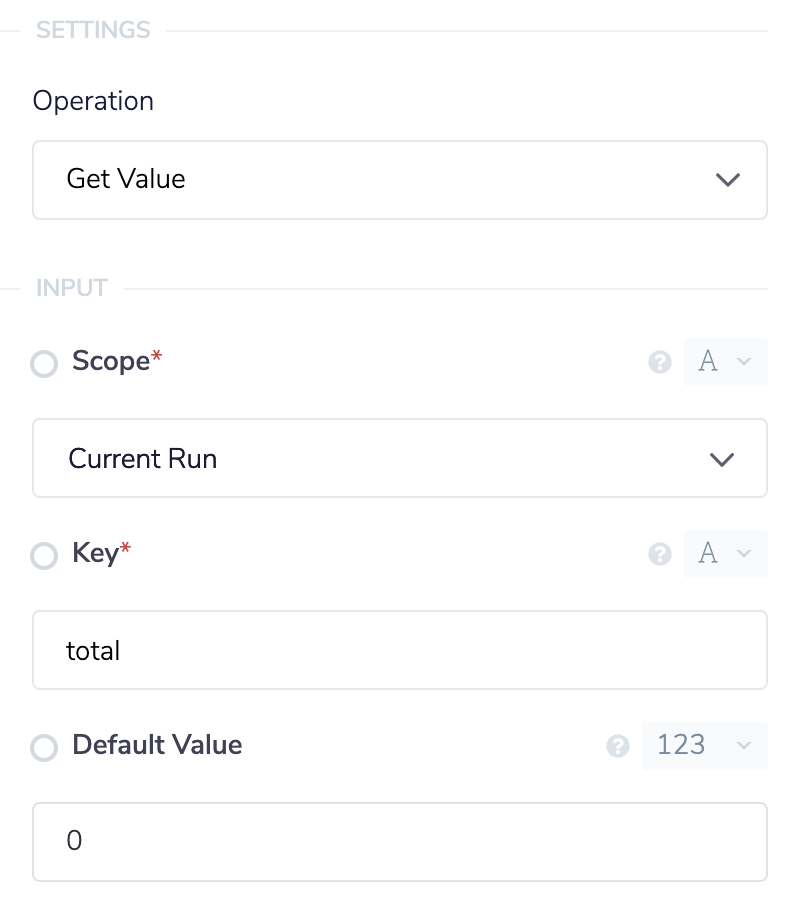Open the Default Value '123' type selector

click(704, 746)
